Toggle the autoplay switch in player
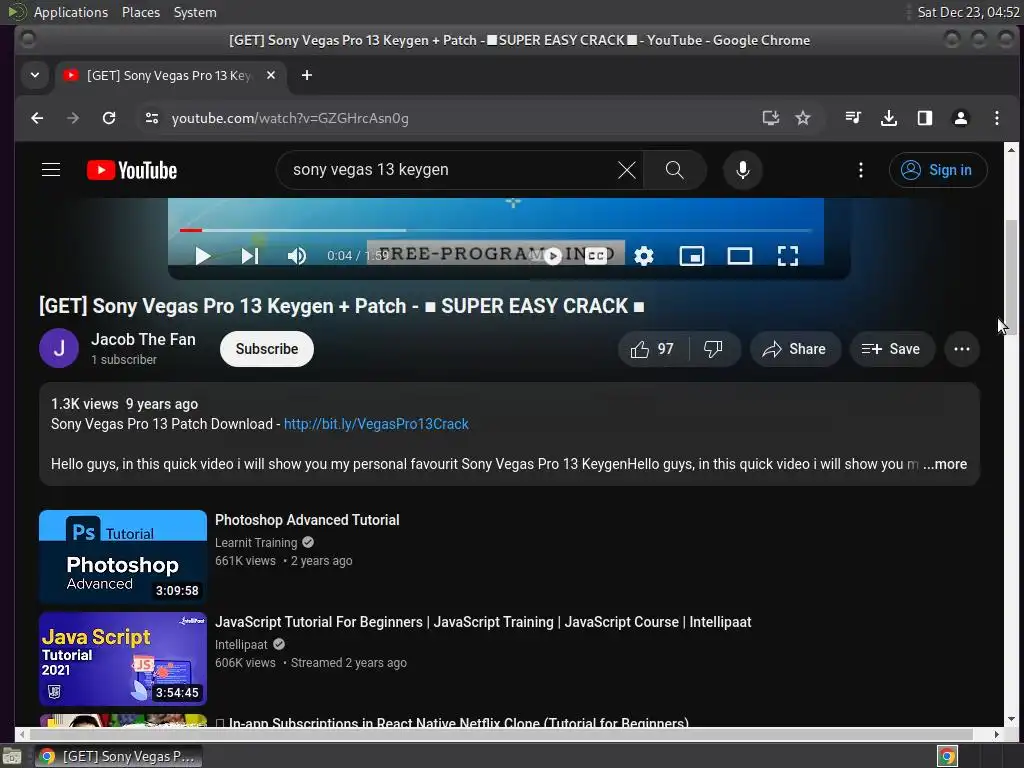The height and width of the screenshot is (768, 1024). (547, 256)
